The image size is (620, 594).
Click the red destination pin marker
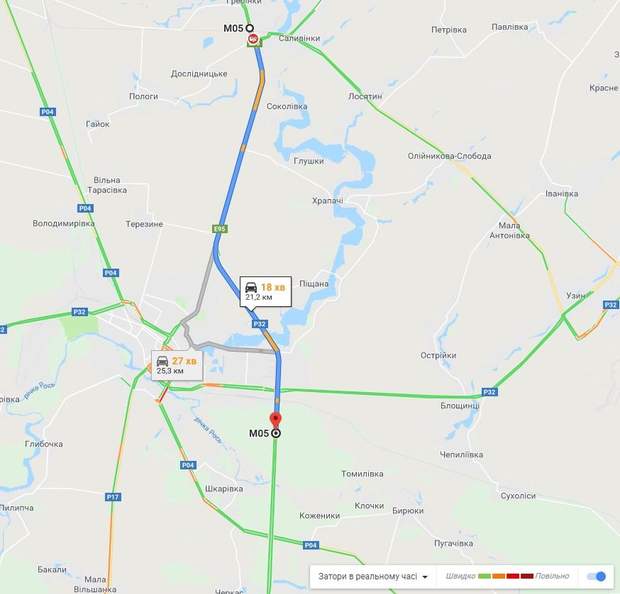tap(275, 420)
